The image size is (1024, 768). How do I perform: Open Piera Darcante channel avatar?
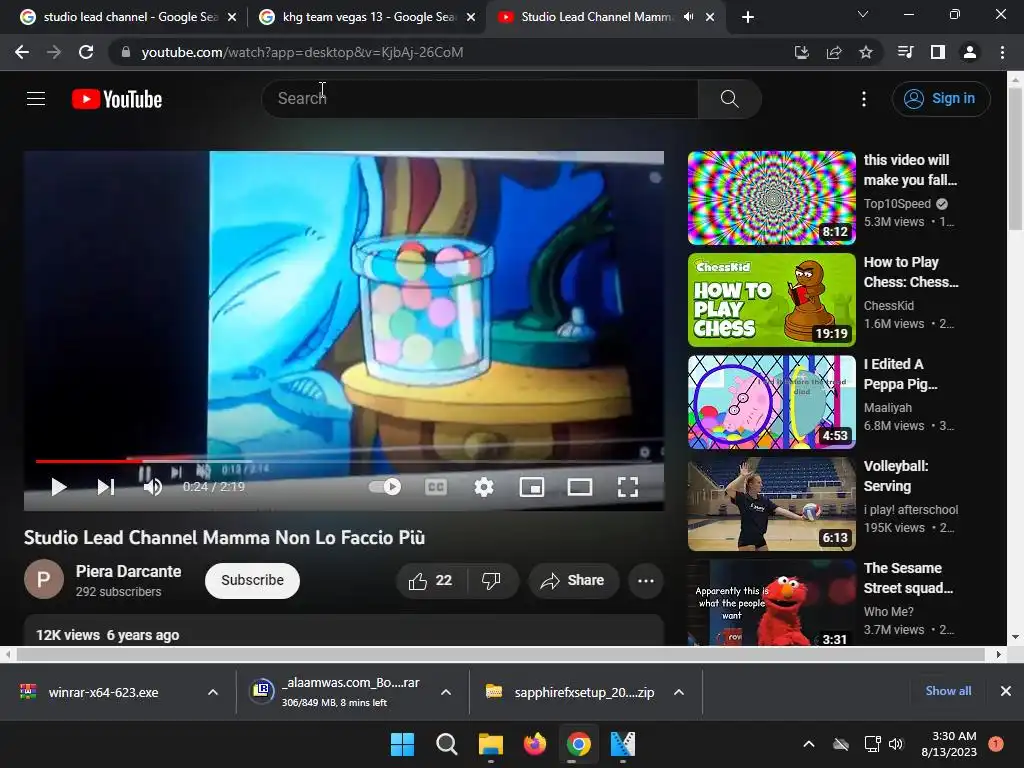click(x=44, y=579)
